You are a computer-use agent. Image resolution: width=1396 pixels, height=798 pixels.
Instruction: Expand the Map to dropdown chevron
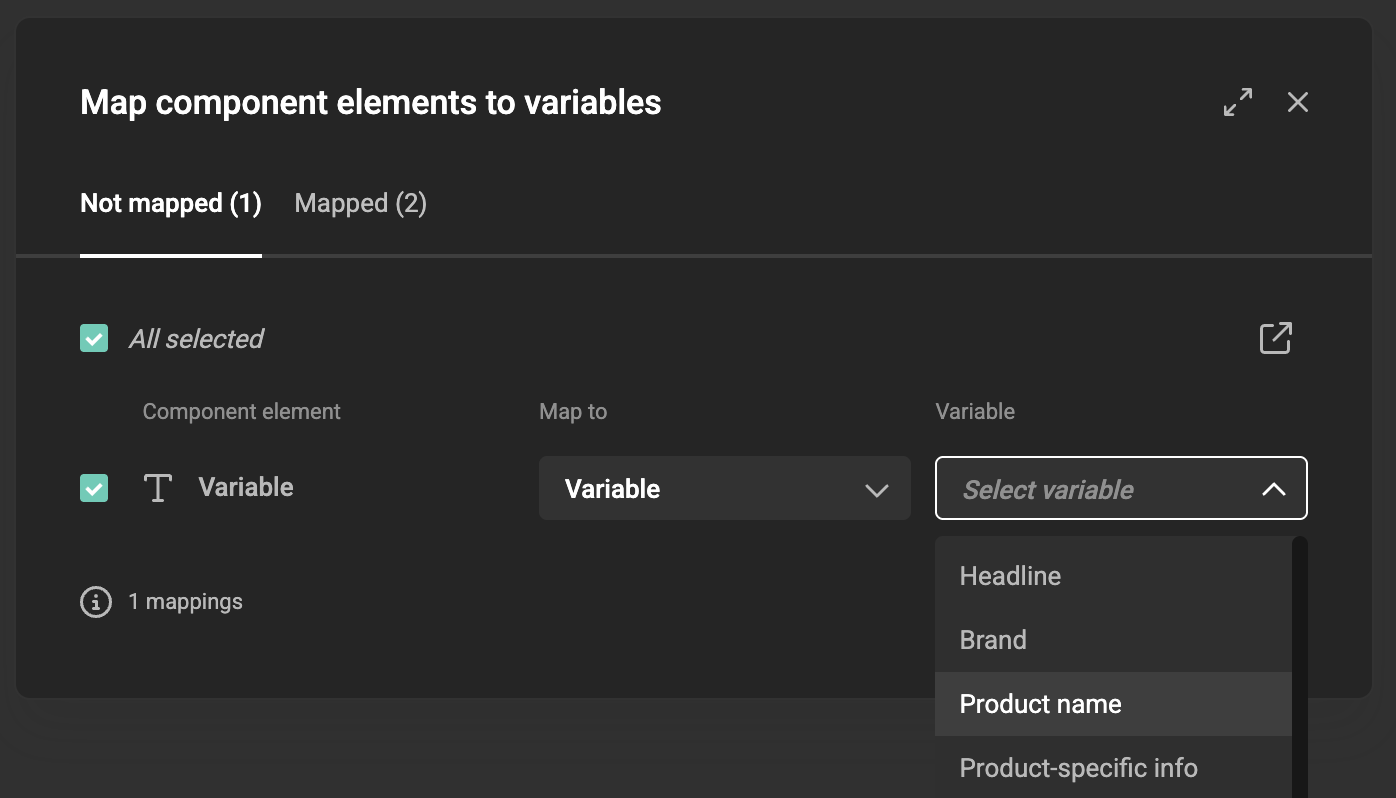877,491
